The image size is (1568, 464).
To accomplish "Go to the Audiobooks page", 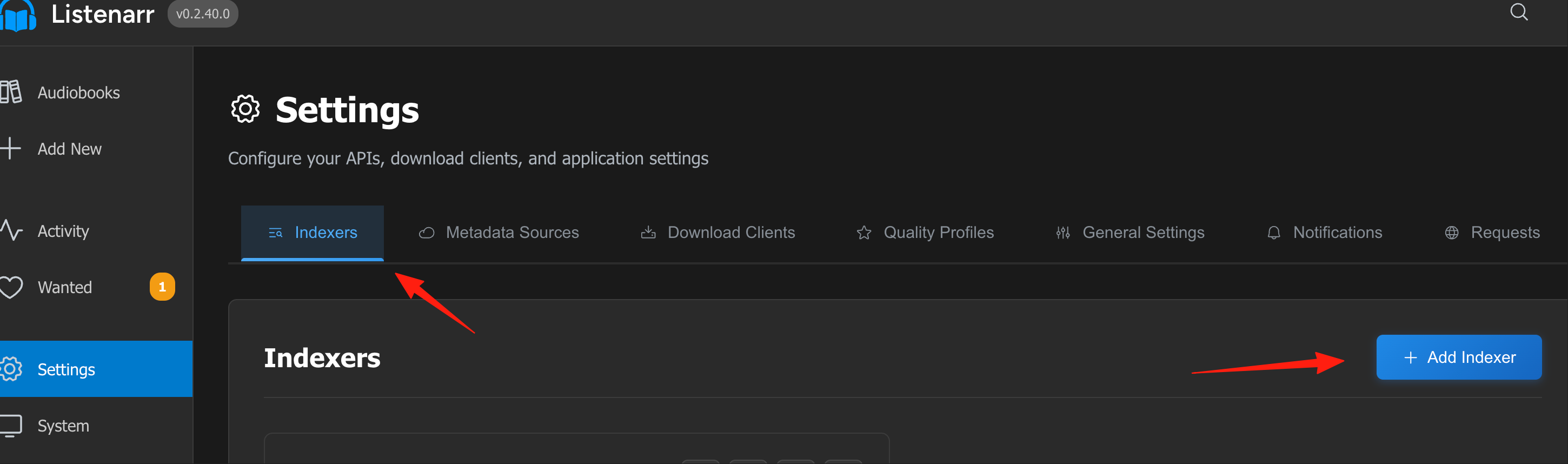I will (78, 92).
